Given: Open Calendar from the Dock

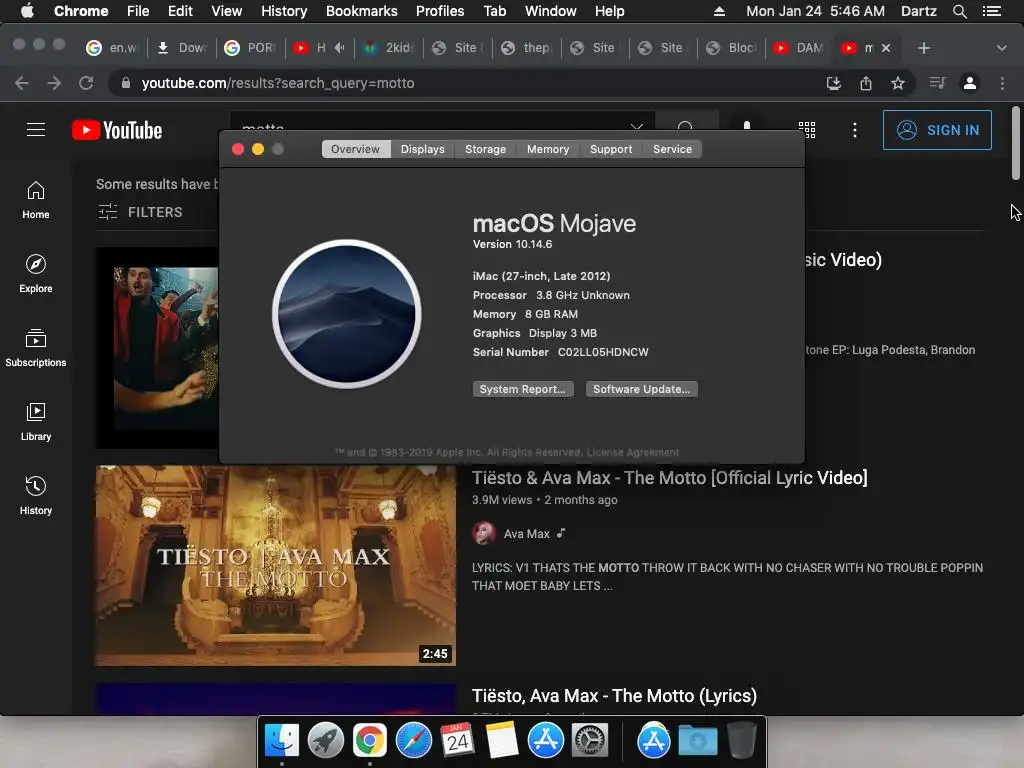Looking at the screenshot, I should pyautogui.click(x=458, y=741).
